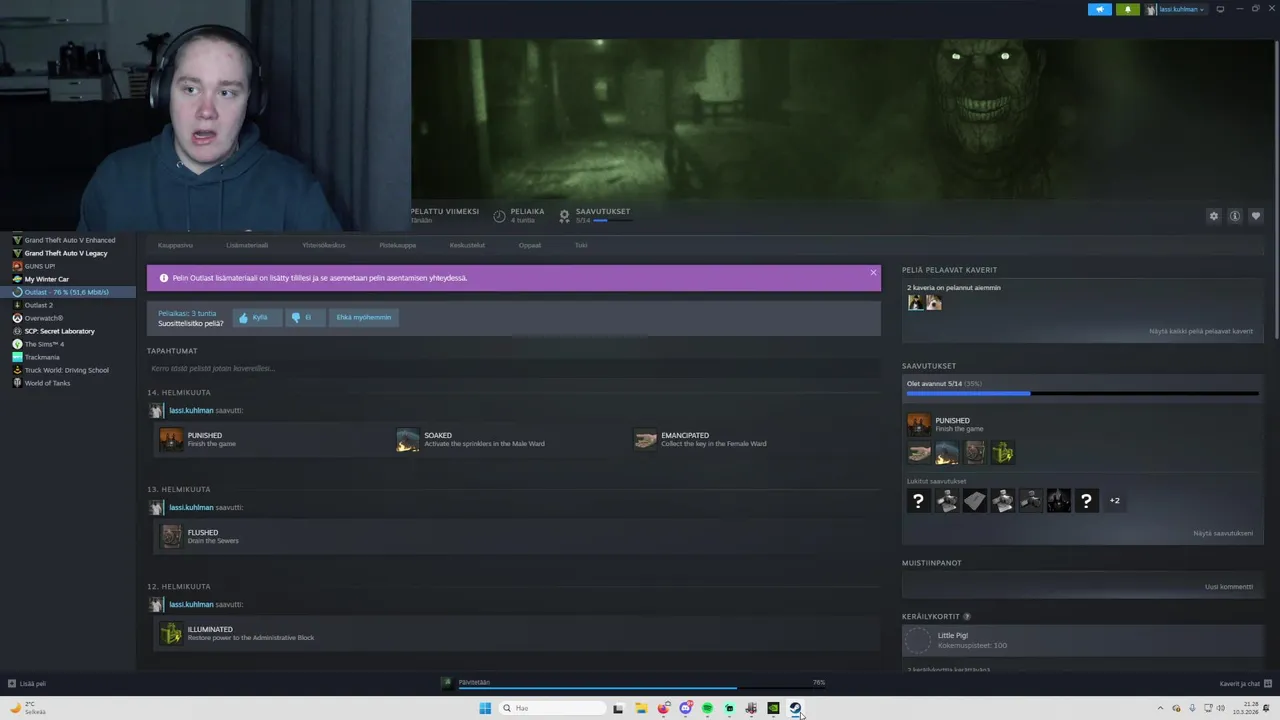Open PUNISHED icon in achievements panel
Image resolution: width=1280 pixels, height=720 pixels.
pyautogui.click(x=918, y=424)
